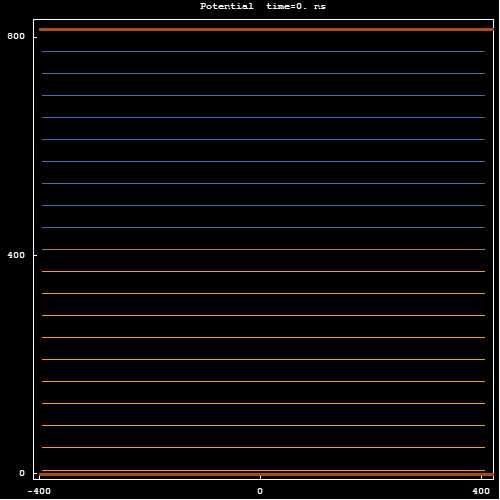Image resolution: width=500 pixels, height=500 pixels.
Task: Click the "time=0. ns" title text
Action: point(296,6)
